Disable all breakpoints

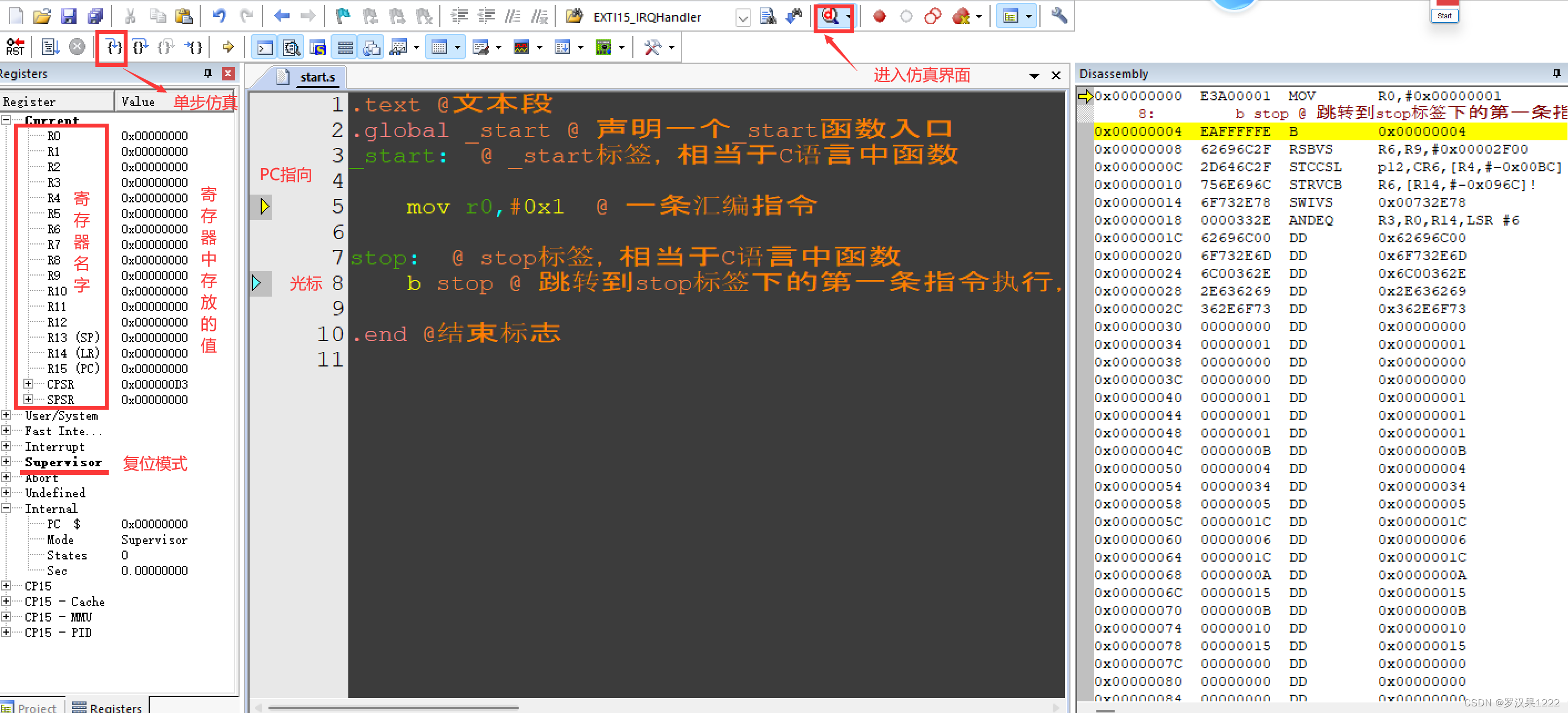(x=932, y=17)
